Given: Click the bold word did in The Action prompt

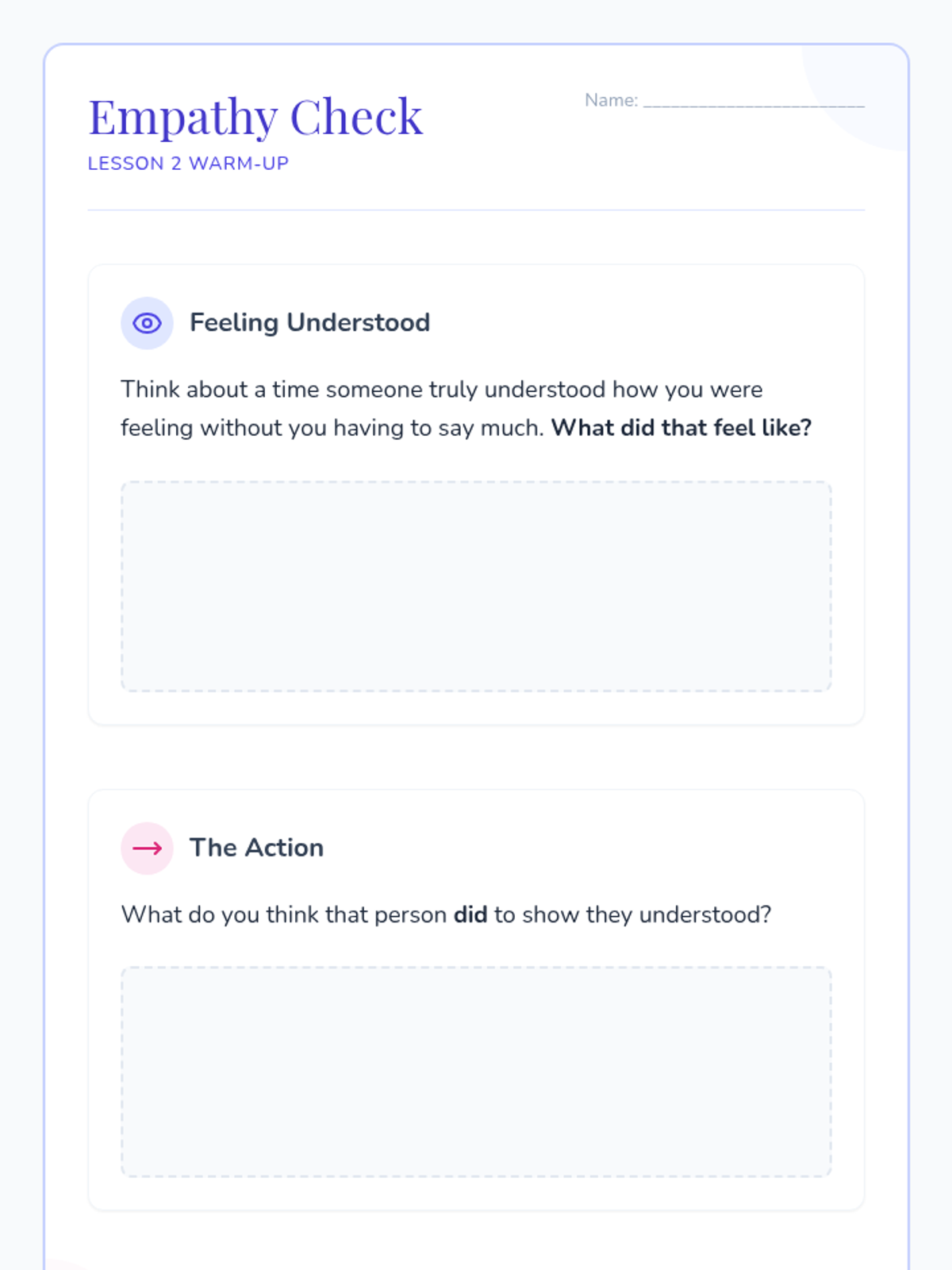Looking at the screenshot, I should pos(470,914).
